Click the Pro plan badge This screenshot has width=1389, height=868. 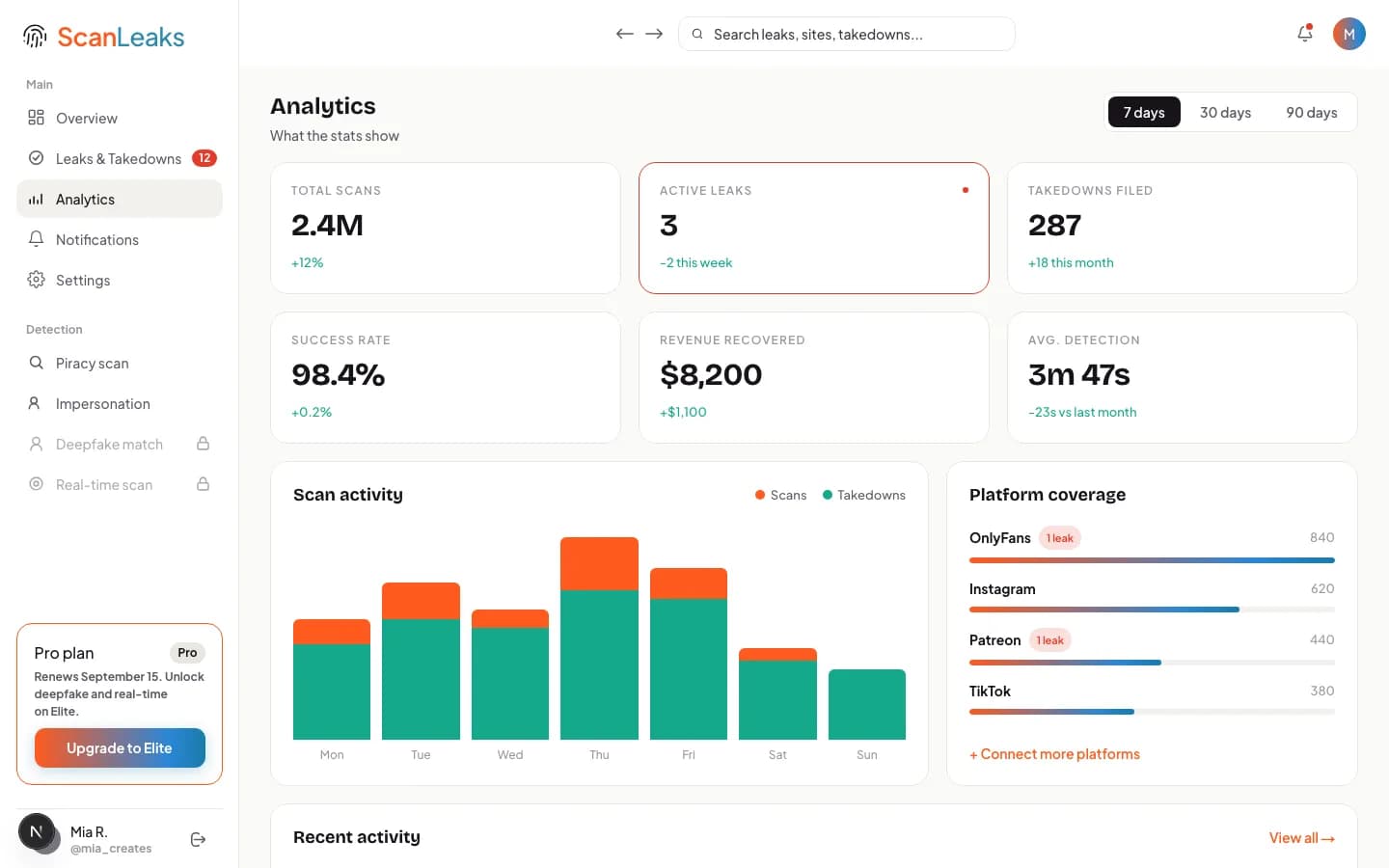coord(187,653)
